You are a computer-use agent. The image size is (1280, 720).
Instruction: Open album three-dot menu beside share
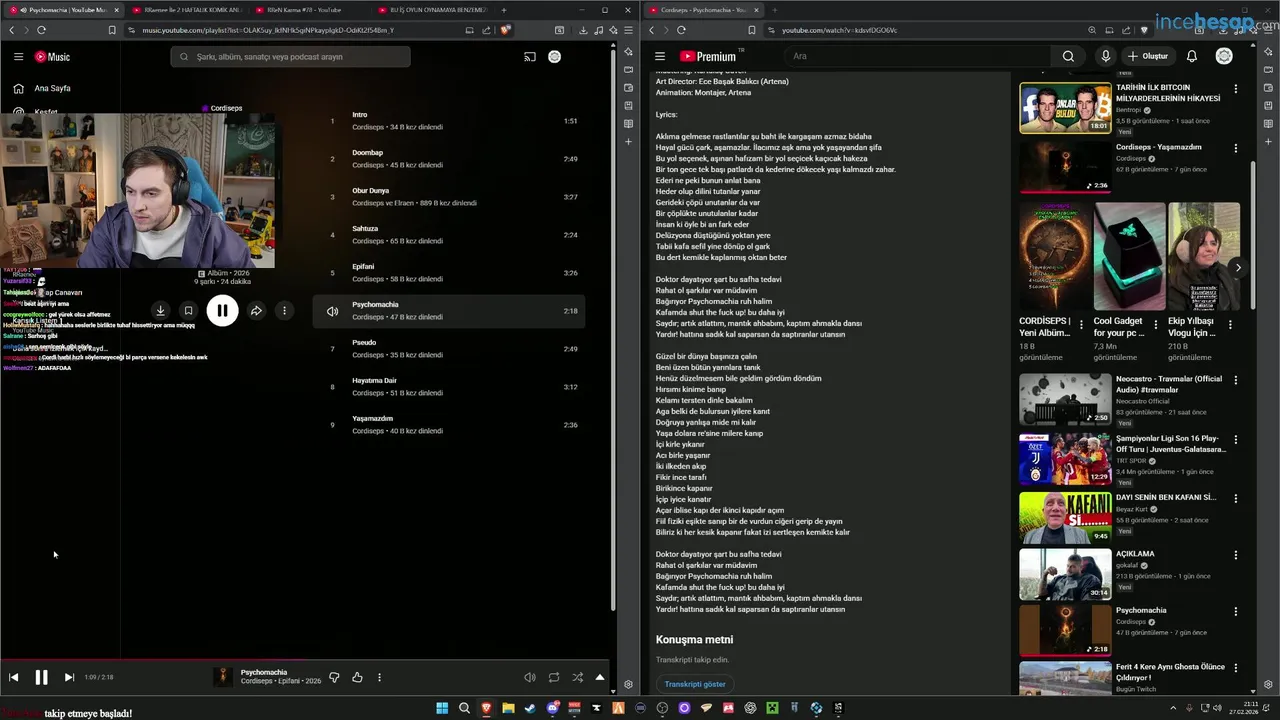click(284, 311)
